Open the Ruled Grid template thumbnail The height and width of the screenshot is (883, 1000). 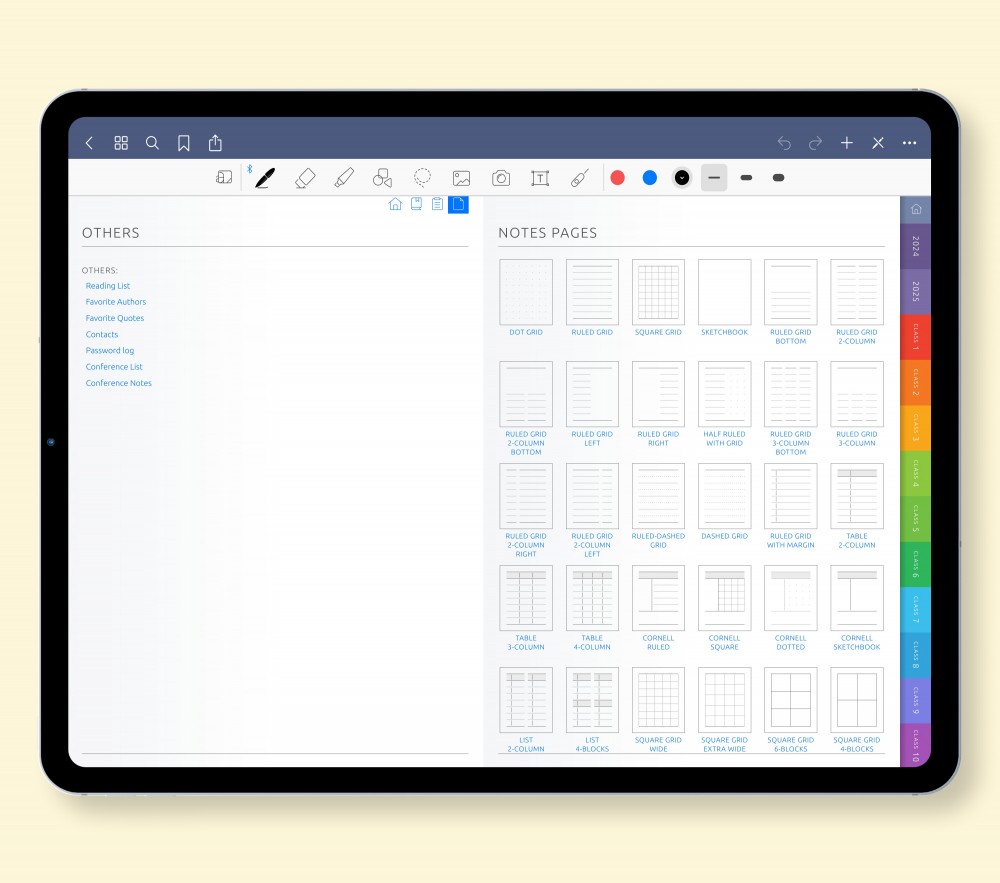592,292
